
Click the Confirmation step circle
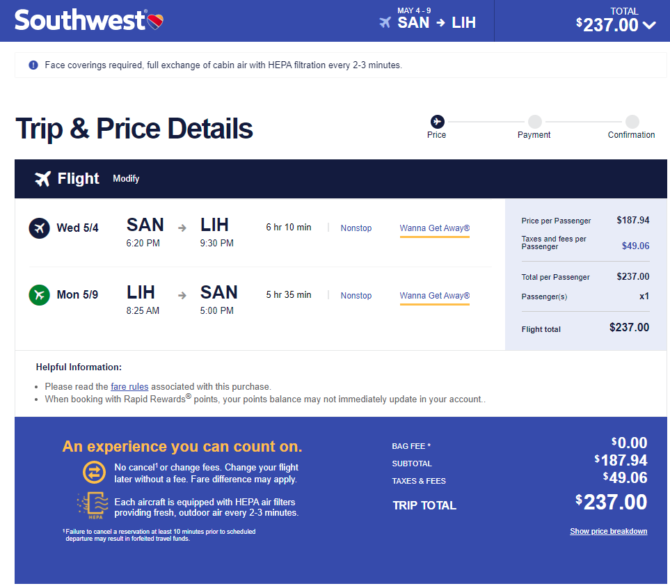tap(632, 122)
